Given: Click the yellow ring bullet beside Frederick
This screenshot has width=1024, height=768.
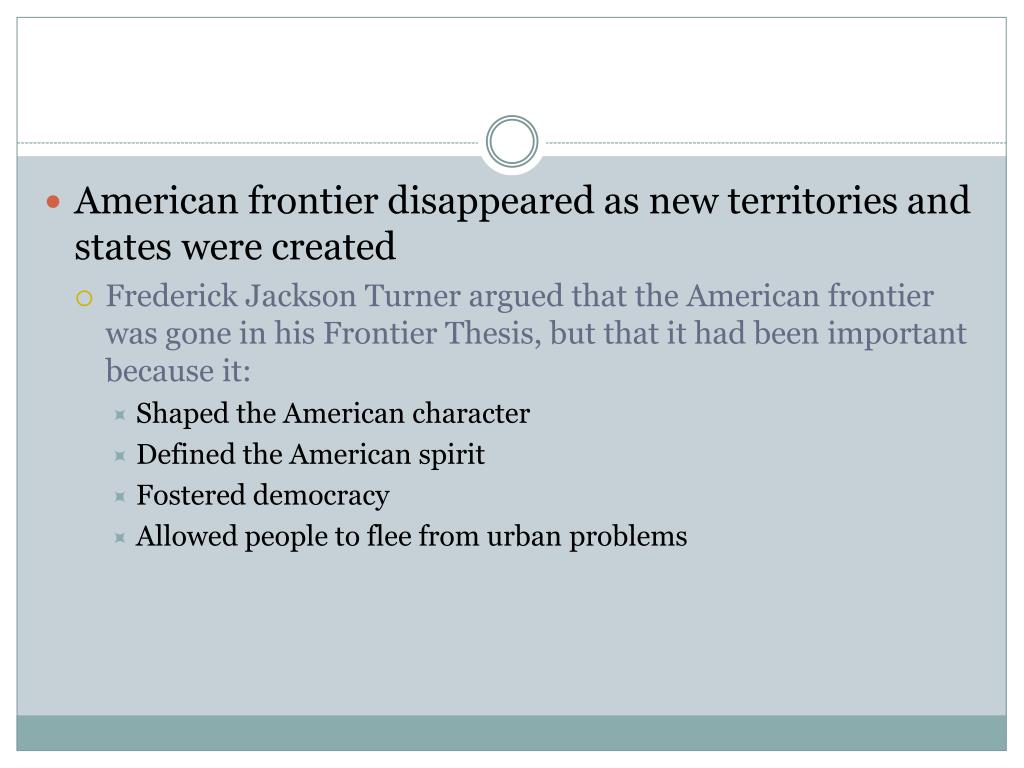Looking at the screenshot, I should pyautogui.click(x=84, y=299).
